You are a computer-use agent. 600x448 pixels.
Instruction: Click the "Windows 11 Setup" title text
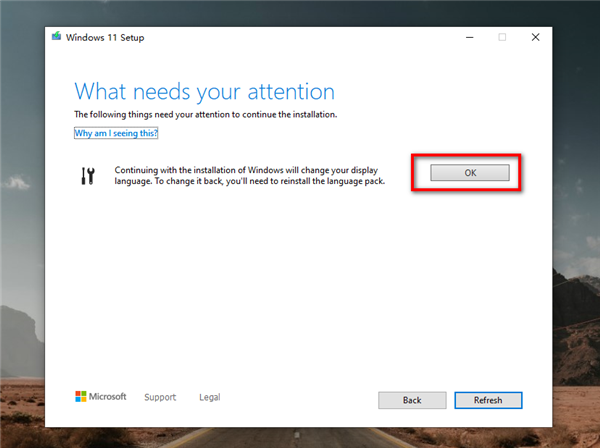[x=108, y=38]
